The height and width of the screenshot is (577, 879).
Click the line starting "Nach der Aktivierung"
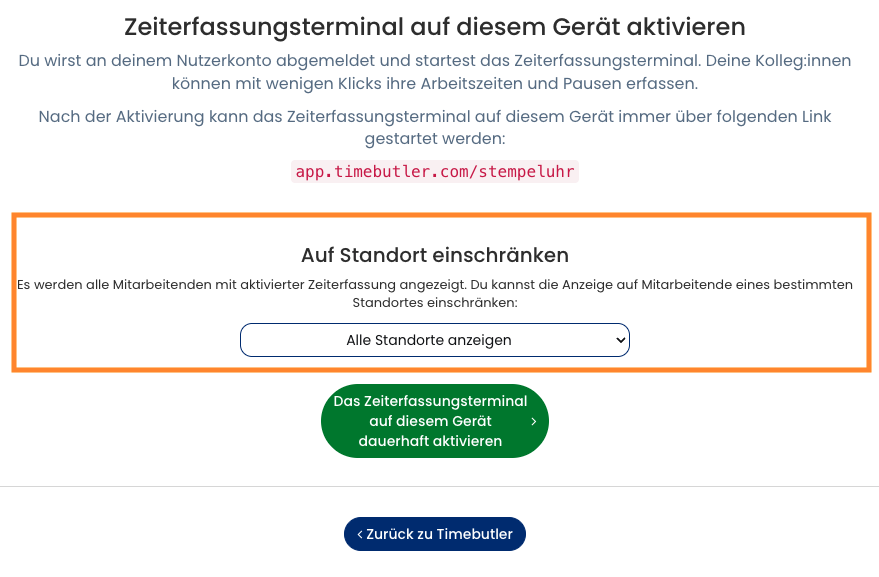[435, 117]
